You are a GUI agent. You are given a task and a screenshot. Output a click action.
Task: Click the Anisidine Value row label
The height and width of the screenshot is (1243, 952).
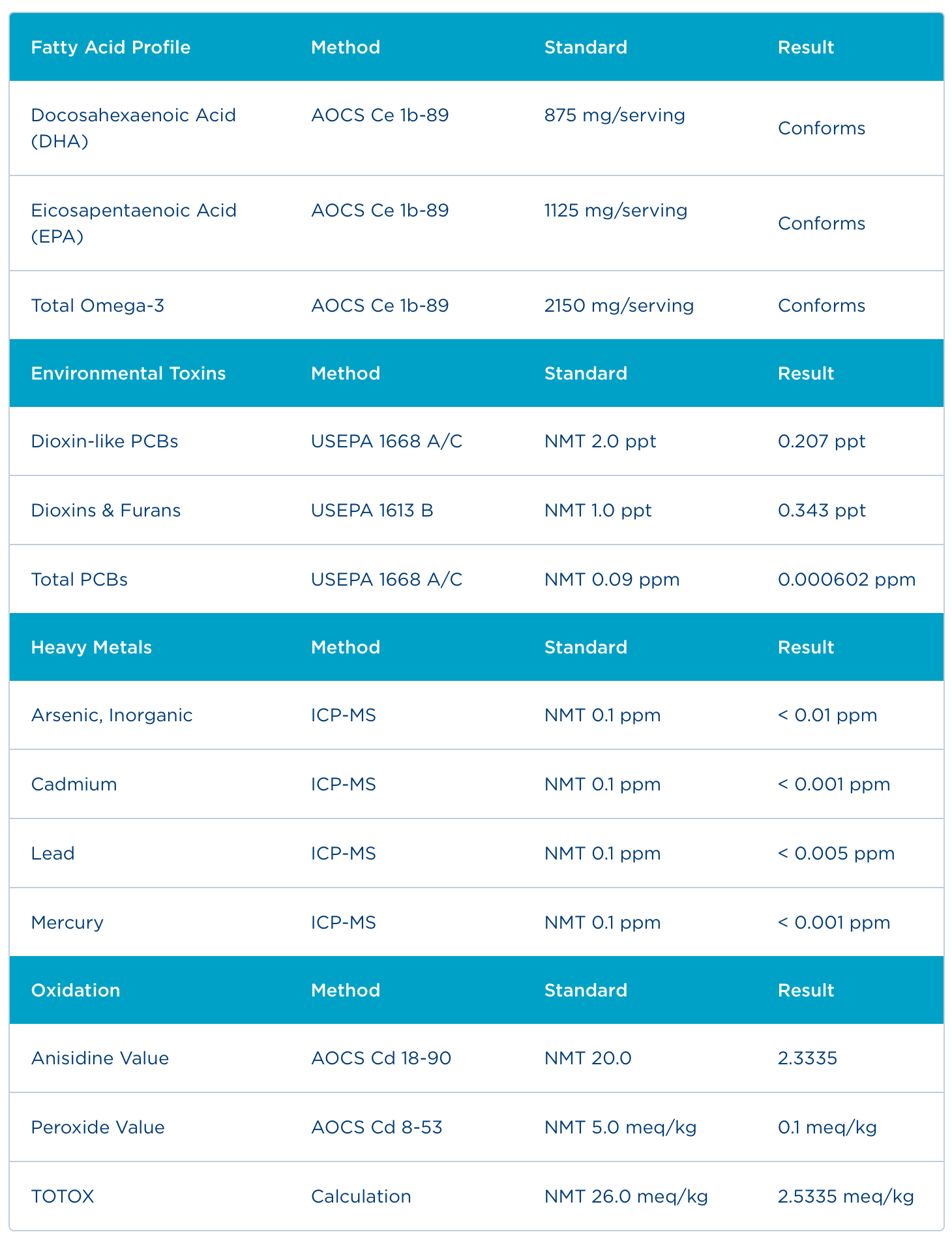pos(100,1058)
